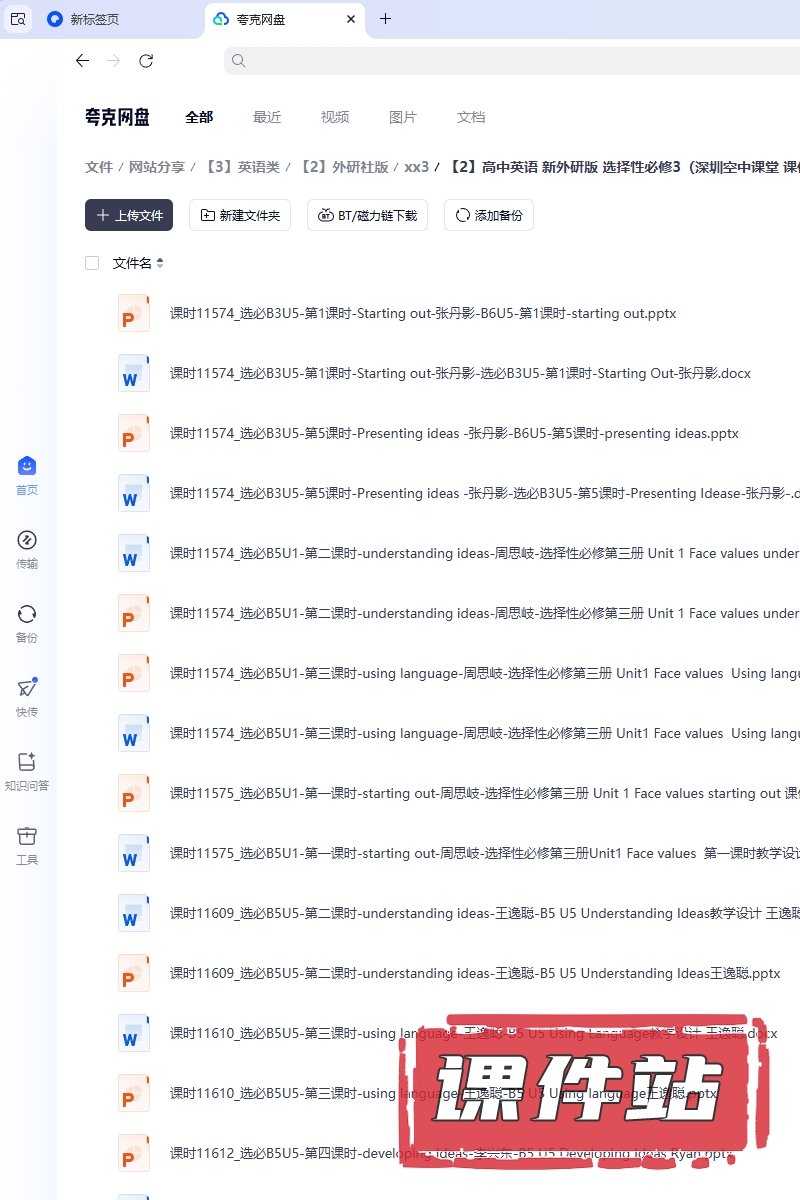Viewport: 800px width, 1200px height.
Task: Open the 工具 tools sidebar icon
Action: pyautogui.click(x=27, y=837)
